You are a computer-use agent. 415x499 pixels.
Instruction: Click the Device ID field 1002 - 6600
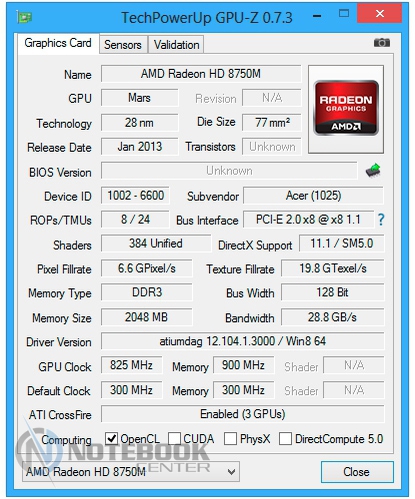pos(135,196)
